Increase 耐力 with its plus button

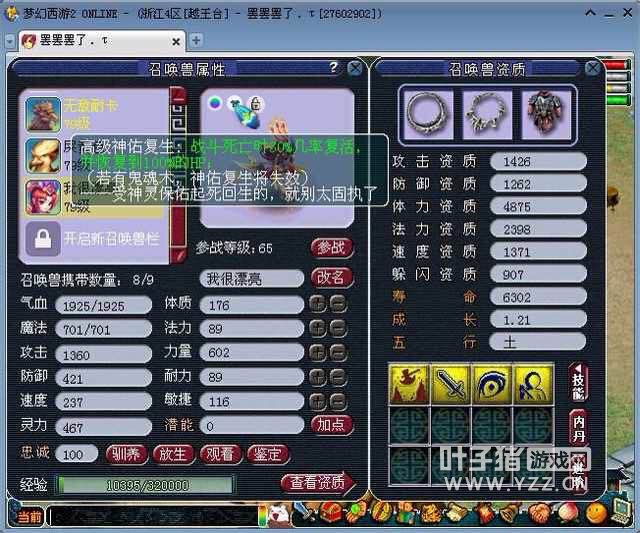[x=318, y=377]
